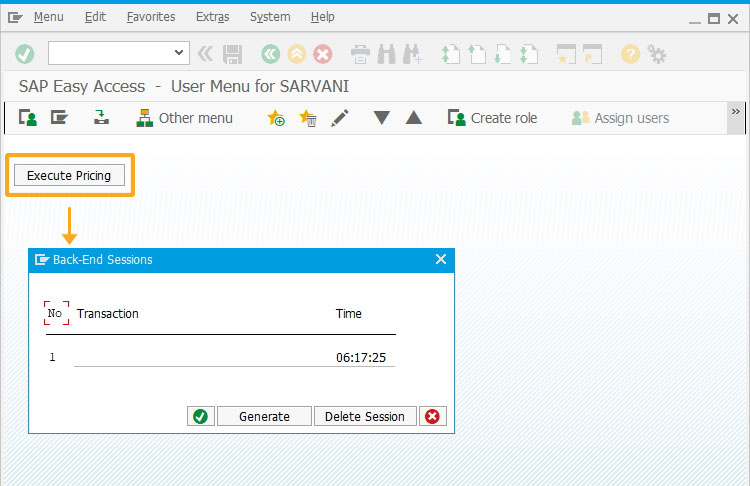This screenshot has width=750, height=486.
Task: Click the Change Favorites pencil icon
Action: click(340, 118)
